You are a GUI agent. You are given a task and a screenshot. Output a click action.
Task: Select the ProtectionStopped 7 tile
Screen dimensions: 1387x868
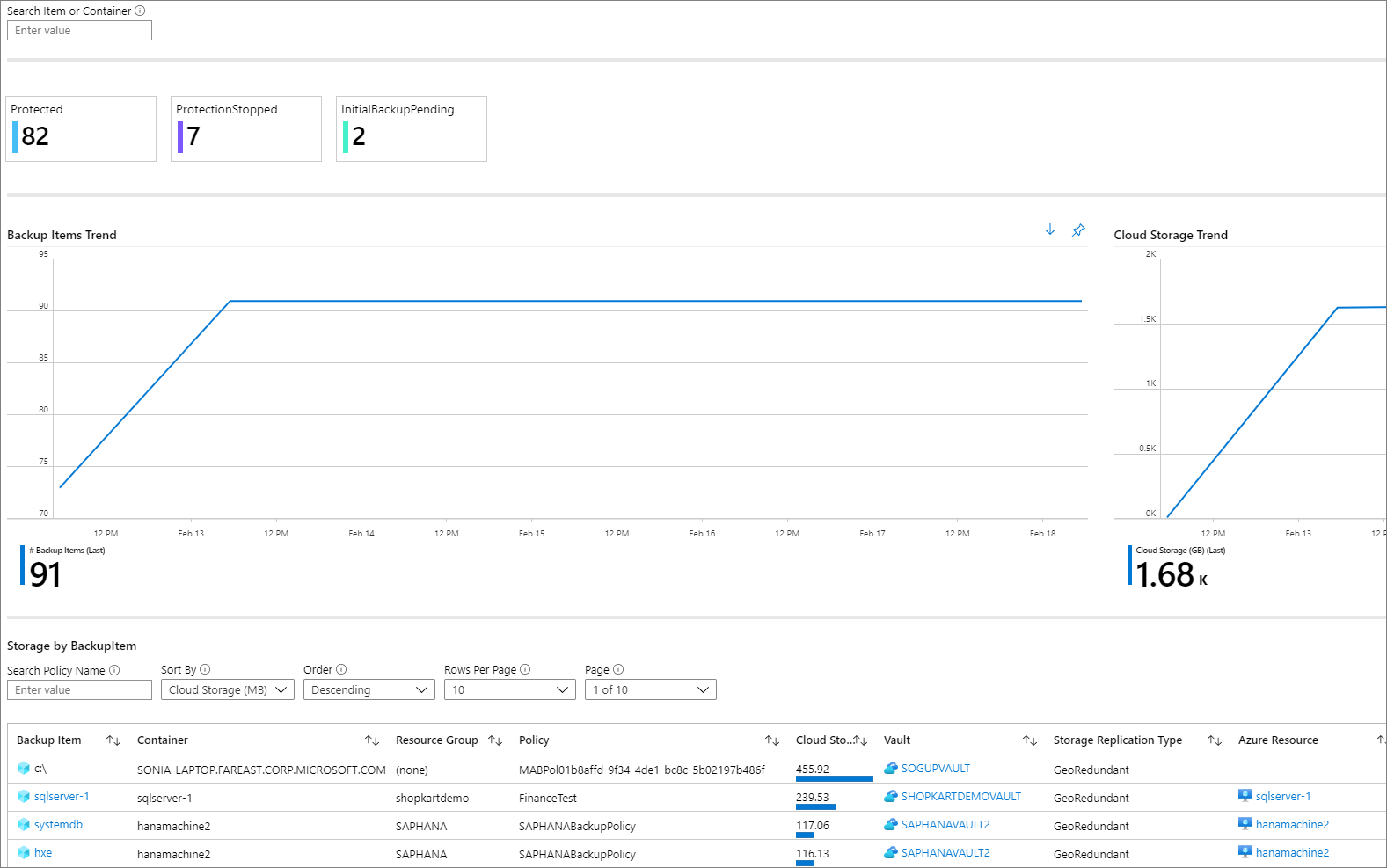(x=246, y=128)
